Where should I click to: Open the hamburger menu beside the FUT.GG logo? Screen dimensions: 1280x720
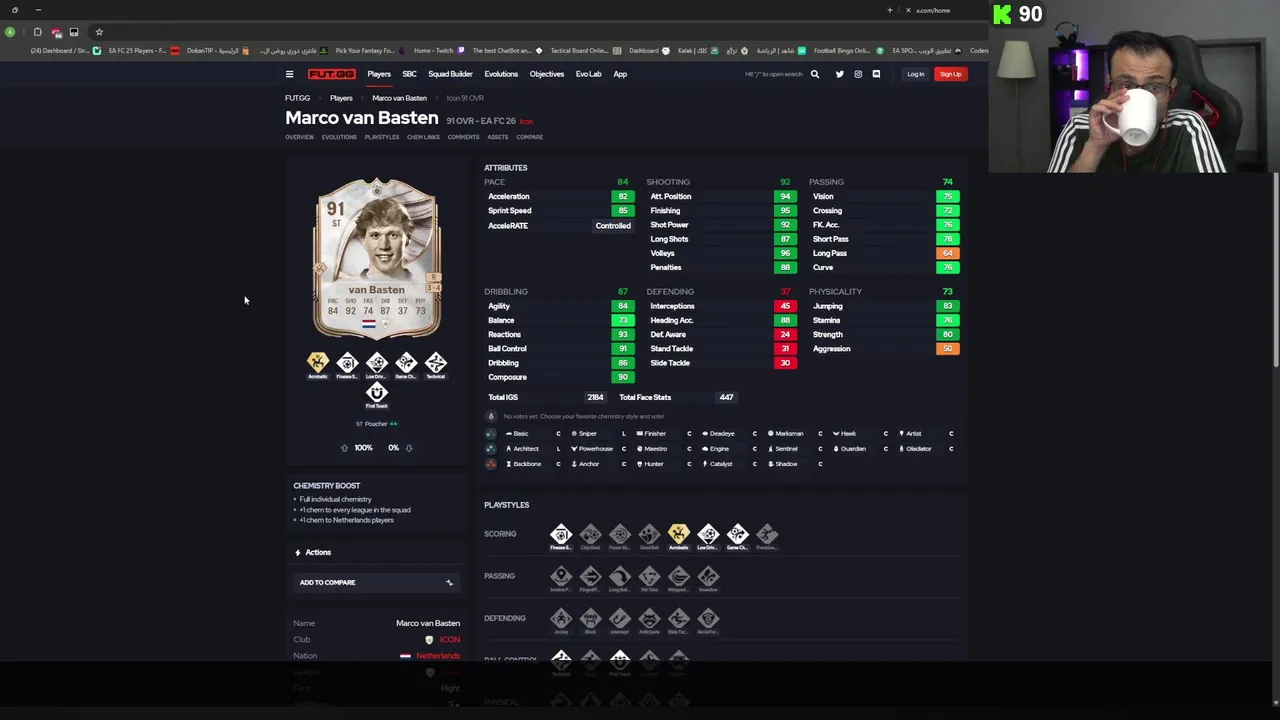(289, 74)
